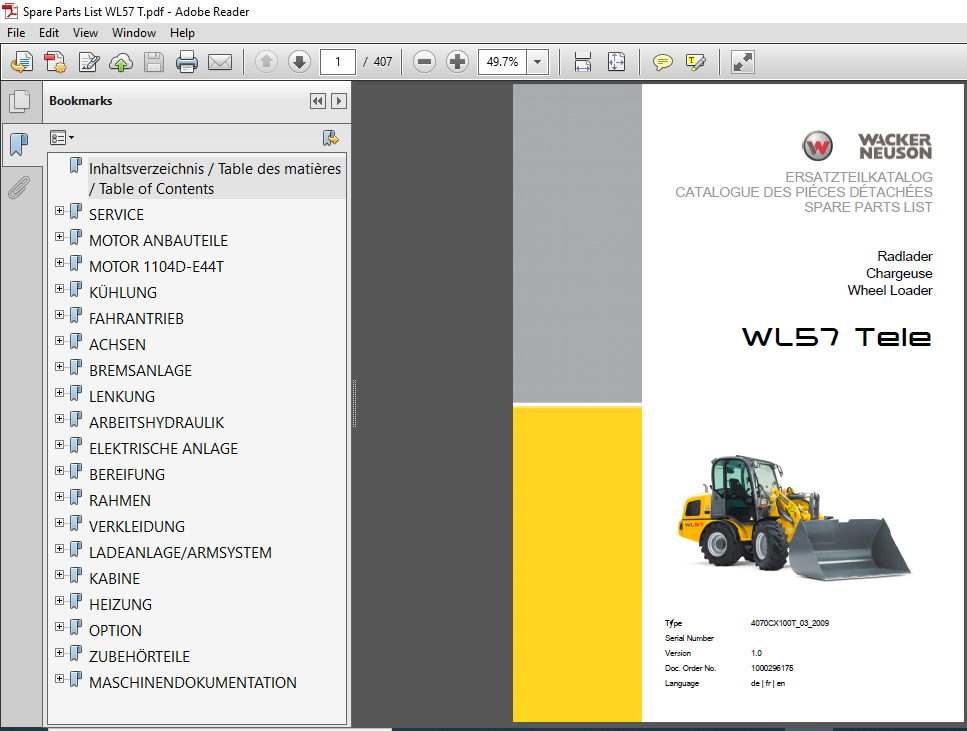Expand the ACHSEN bookmark
This screenshot has height=731, width=967.
[59, 341]
